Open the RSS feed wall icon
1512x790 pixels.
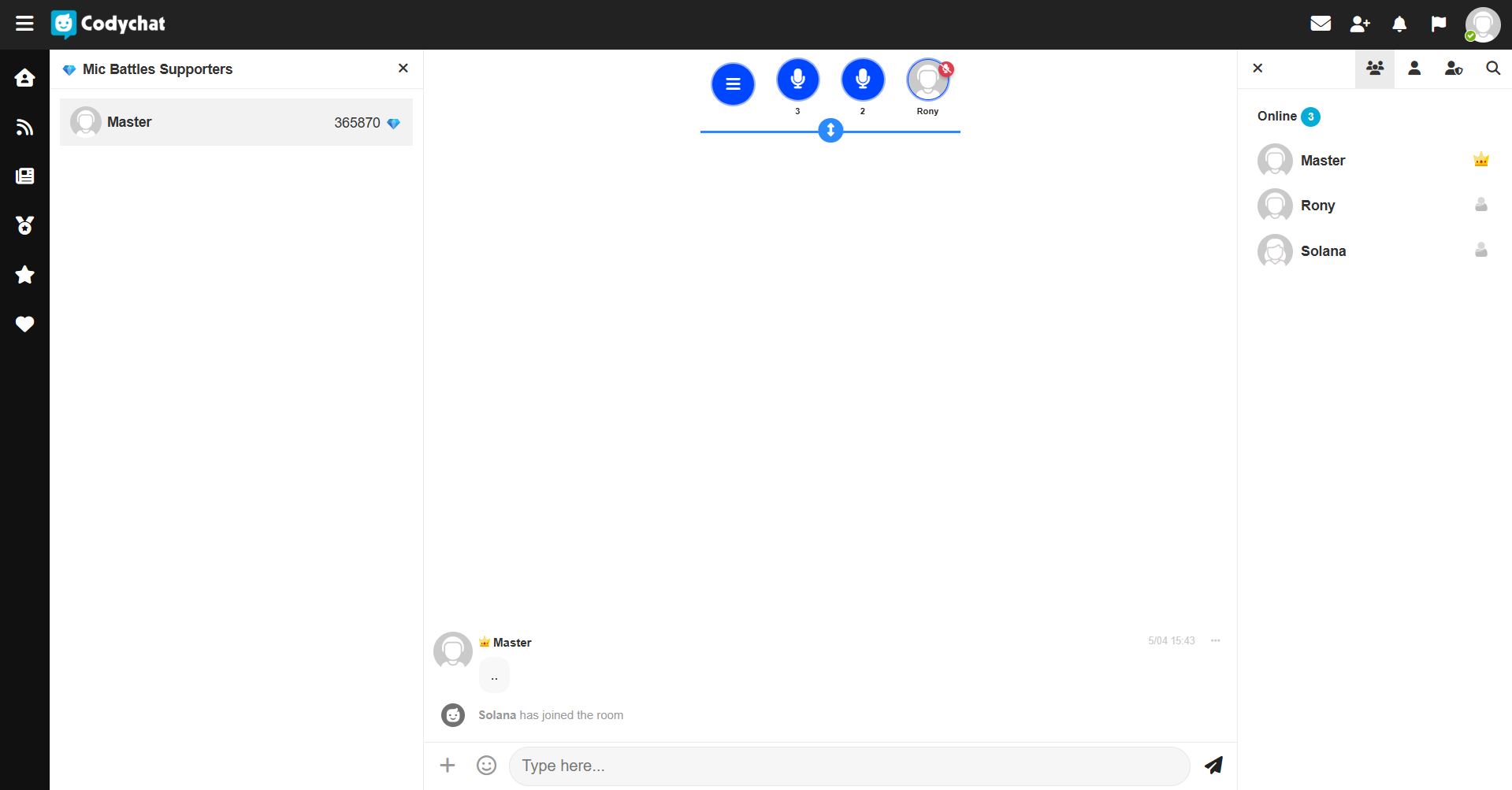pos(24,127)
